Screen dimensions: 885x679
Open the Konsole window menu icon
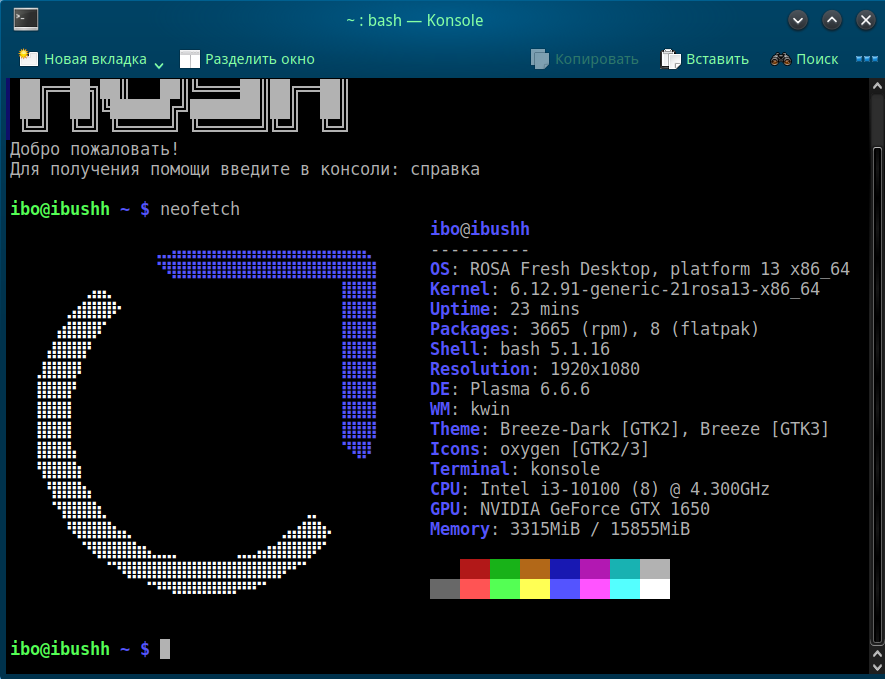click(x=26, y=20)
